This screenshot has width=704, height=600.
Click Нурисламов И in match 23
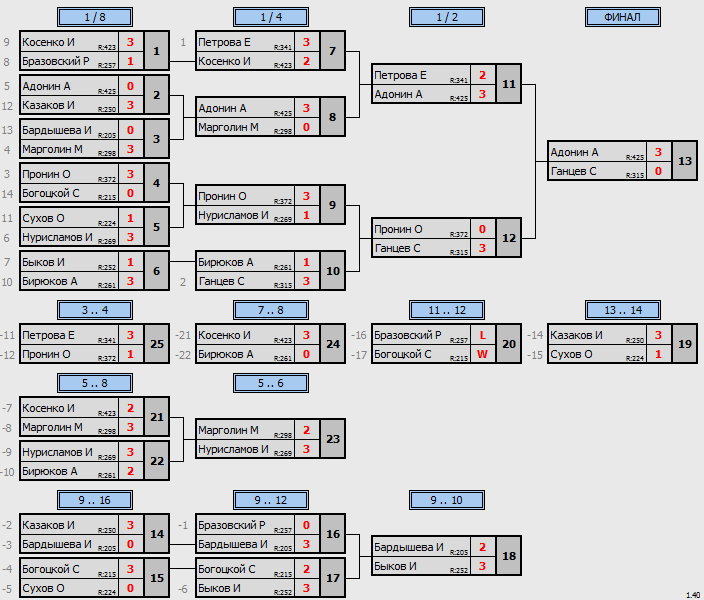coord(233,449)
